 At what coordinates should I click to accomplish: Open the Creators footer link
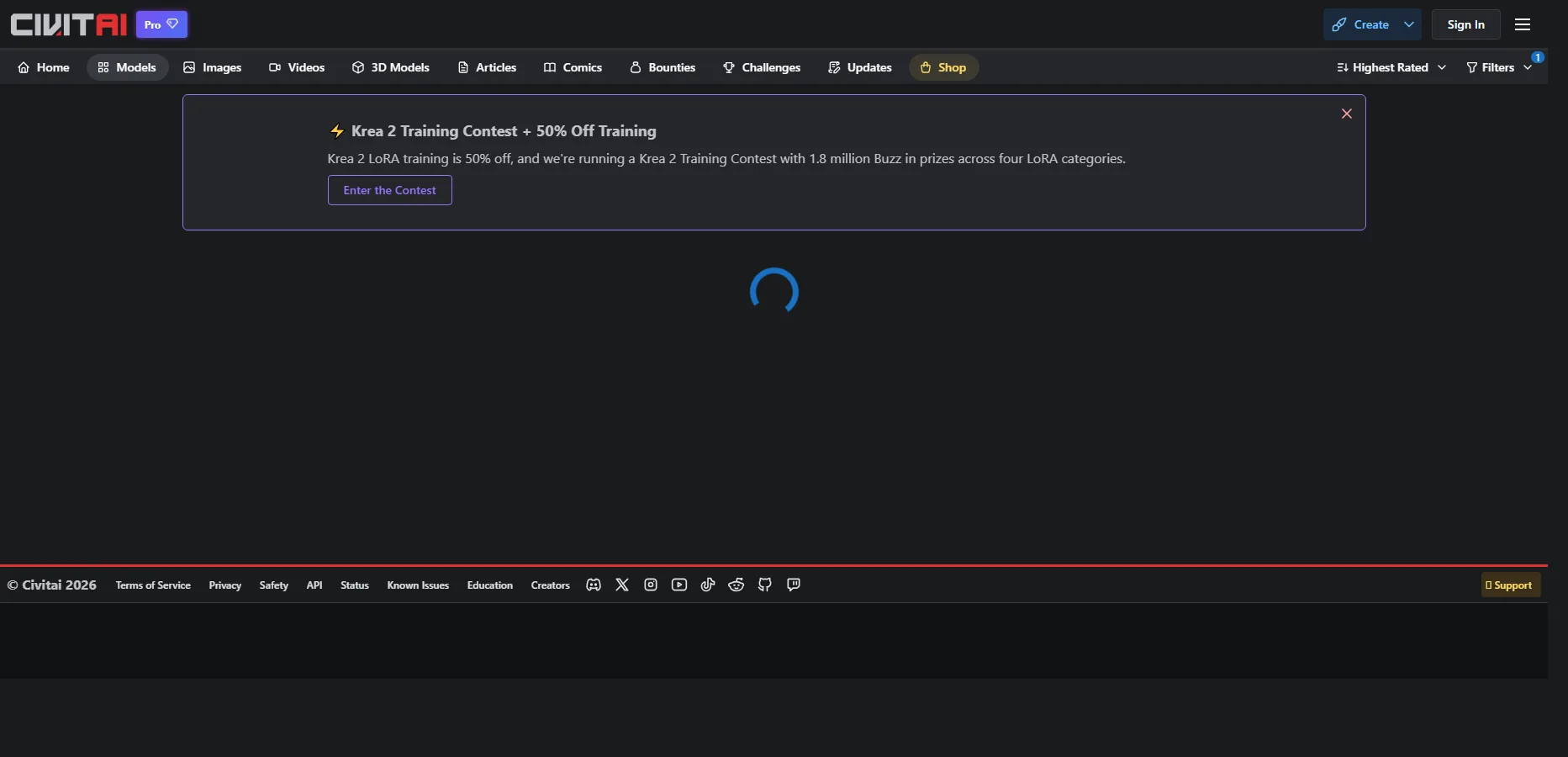pos(551,585)
